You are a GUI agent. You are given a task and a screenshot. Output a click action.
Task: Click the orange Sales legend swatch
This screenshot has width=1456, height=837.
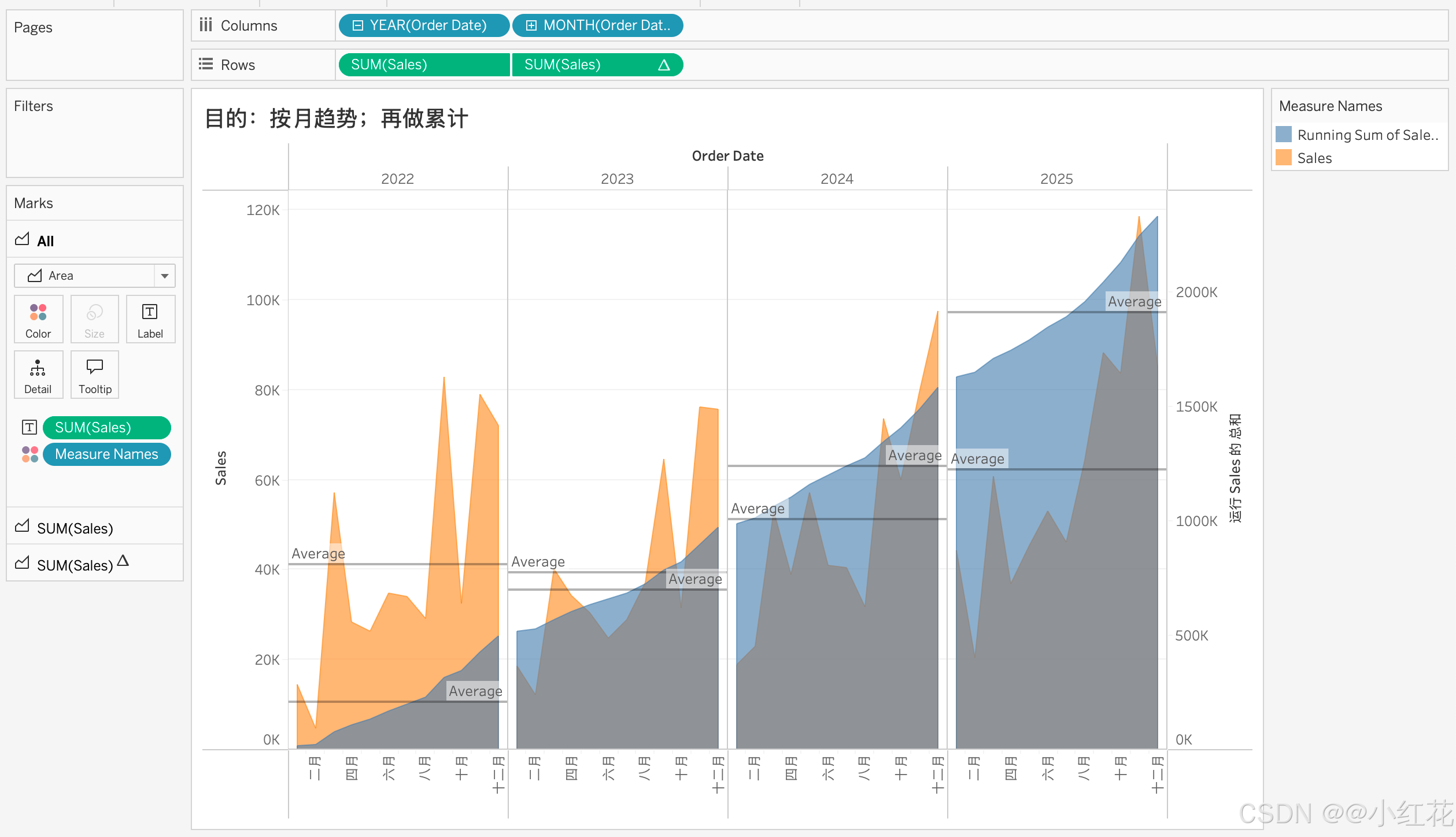tap(1283, 158)
